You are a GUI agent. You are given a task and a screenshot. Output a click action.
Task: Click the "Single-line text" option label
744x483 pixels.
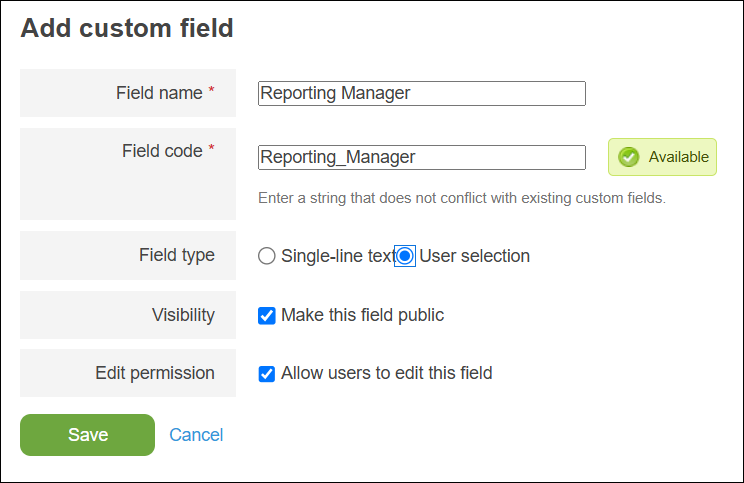click(x=336, y=256)
